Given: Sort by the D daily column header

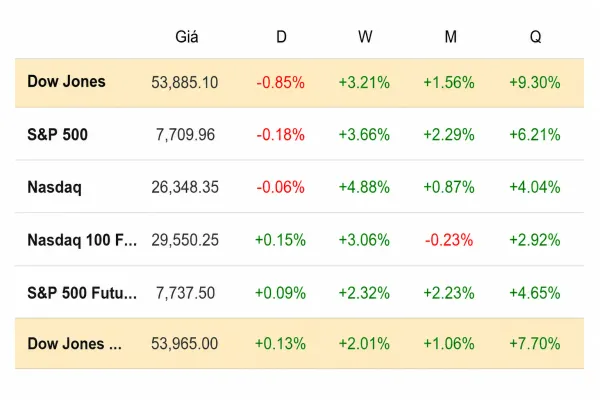Looking at the screenshot, I should tap(281, 37).
